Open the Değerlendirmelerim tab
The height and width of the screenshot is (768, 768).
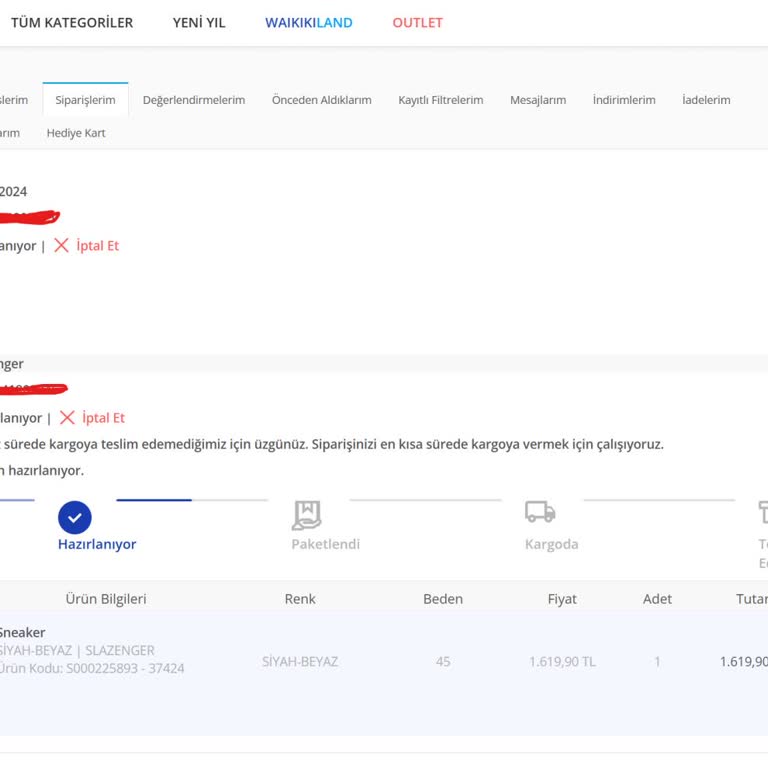pyautogui.click(x=193, y=100)
